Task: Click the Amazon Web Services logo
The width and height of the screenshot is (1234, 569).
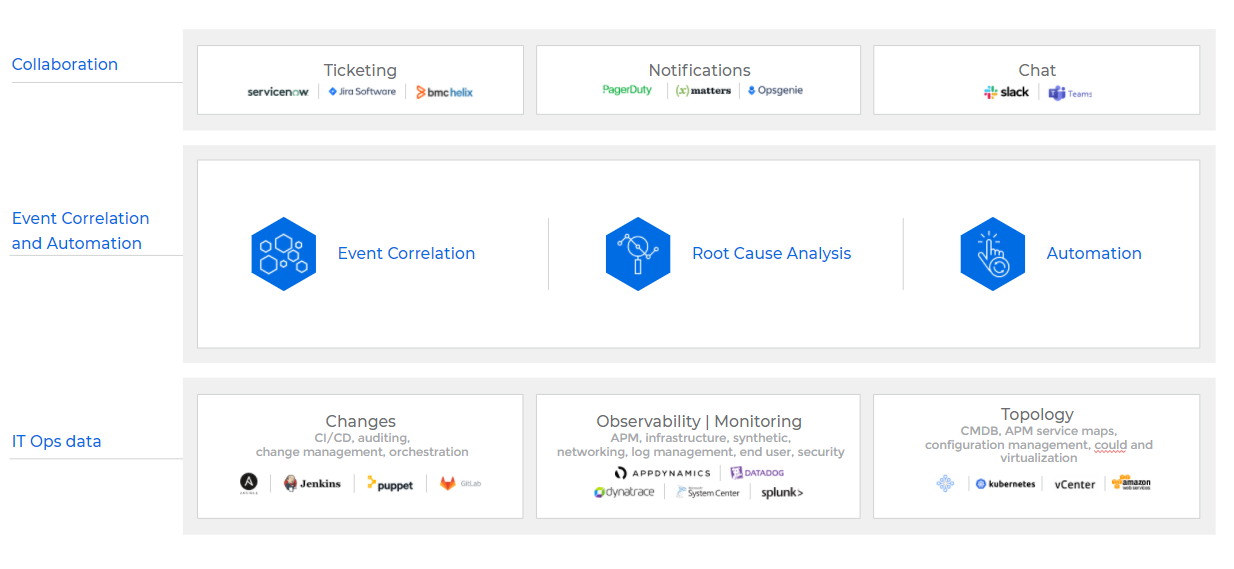Action: point(1131,483)
